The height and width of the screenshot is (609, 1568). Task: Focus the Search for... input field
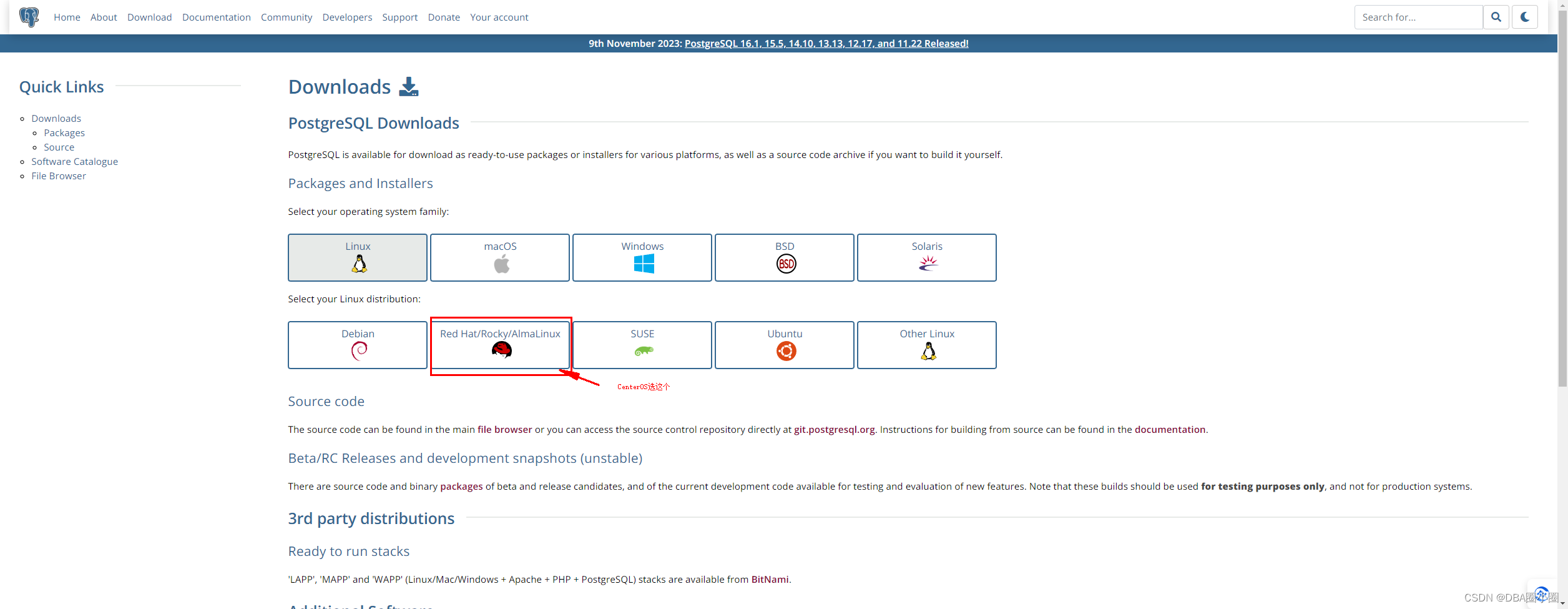1418,17
